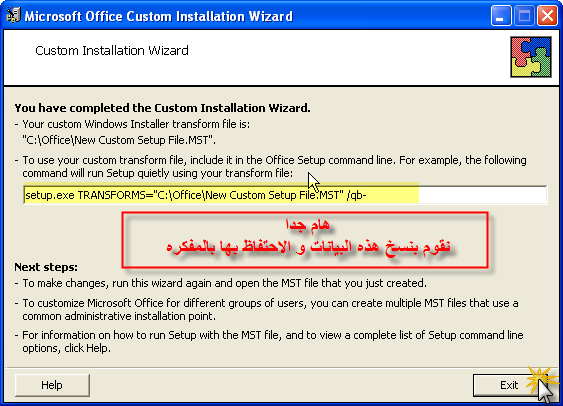Minimize the Custom Installation Wizard window

coord(501,16)
